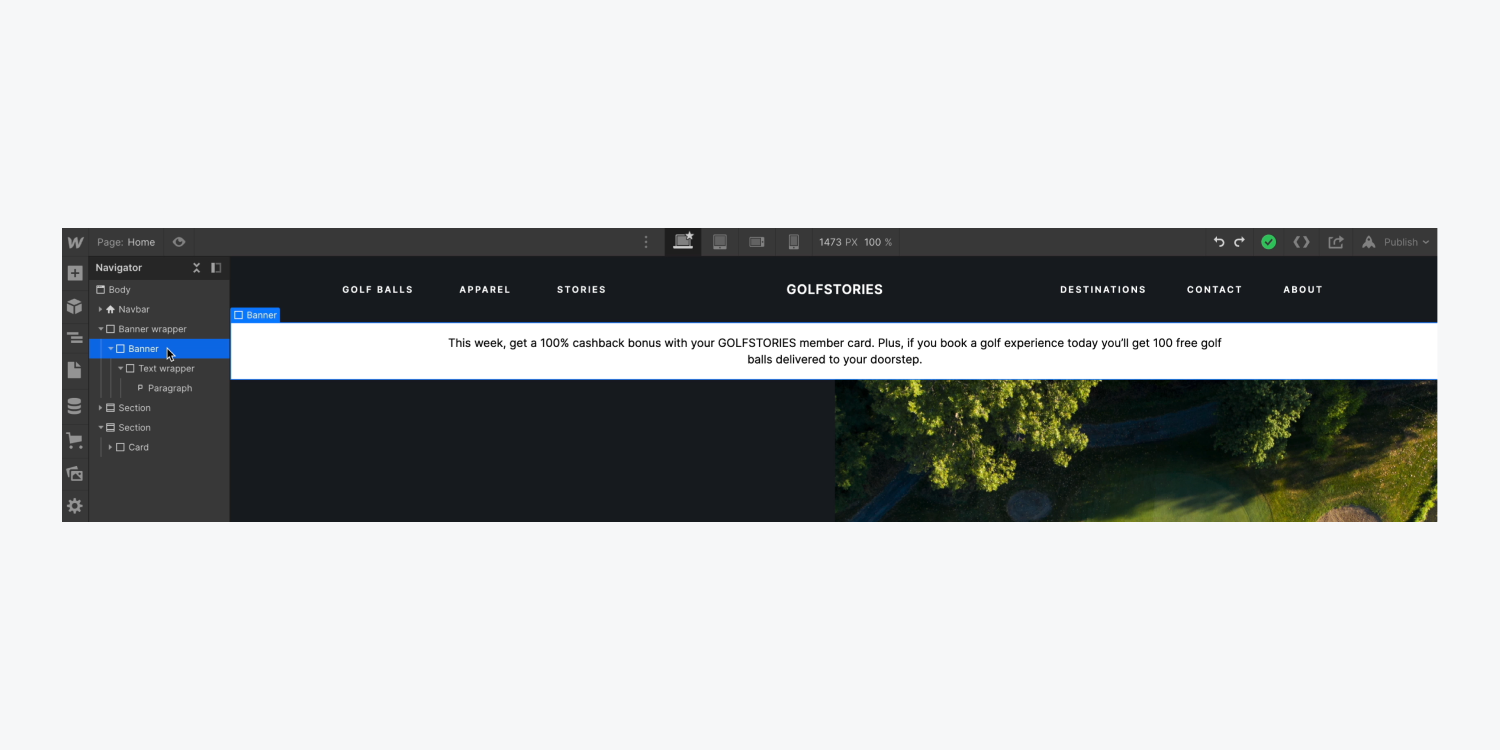
Task: Click the STORIES nav link
Action: [x=582, y=290]
